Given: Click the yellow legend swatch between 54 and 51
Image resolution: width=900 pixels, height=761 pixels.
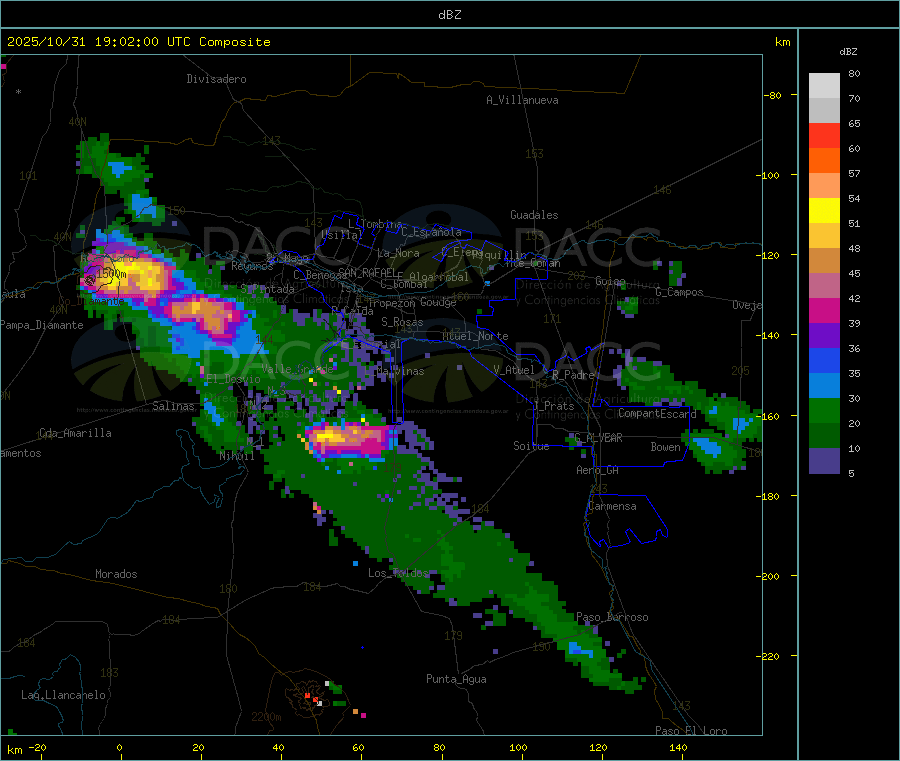Looking at the screenshot, I should (824, 211).
